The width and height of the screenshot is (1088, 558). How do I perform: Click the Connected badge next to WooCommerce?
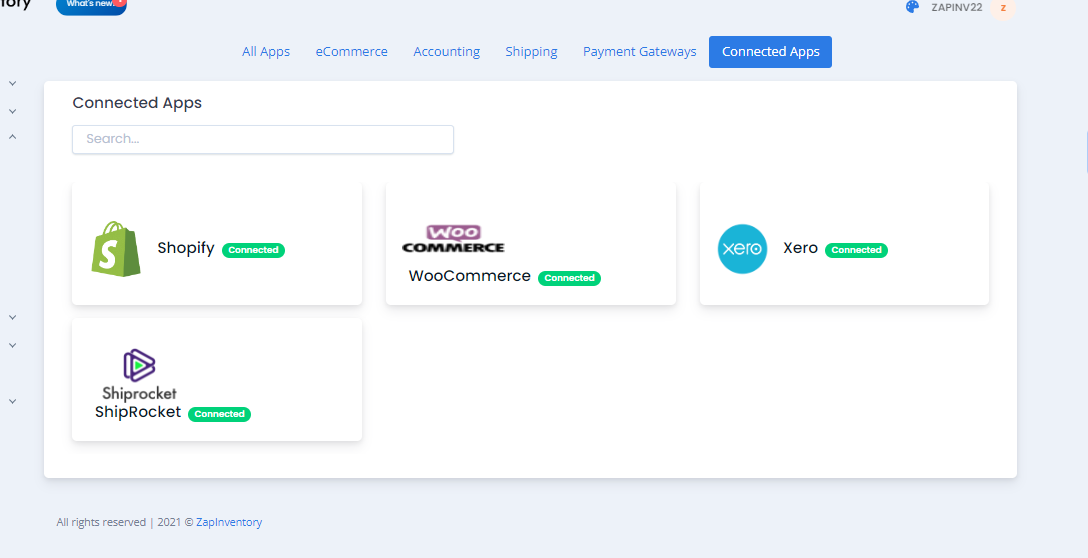[570, 278]
